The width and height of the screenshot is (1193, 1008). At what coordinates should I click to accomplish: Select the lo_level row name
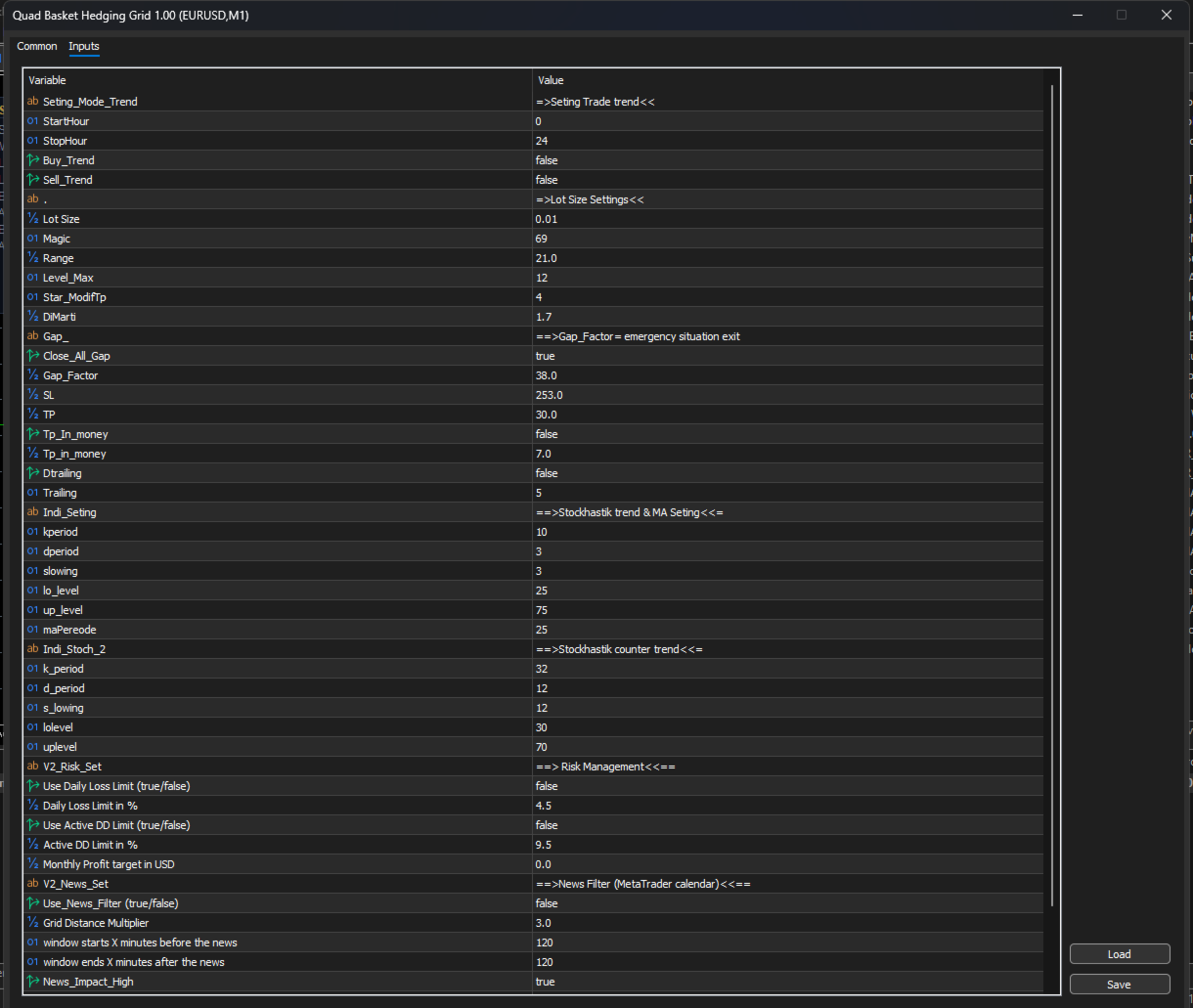pos(61,591)
